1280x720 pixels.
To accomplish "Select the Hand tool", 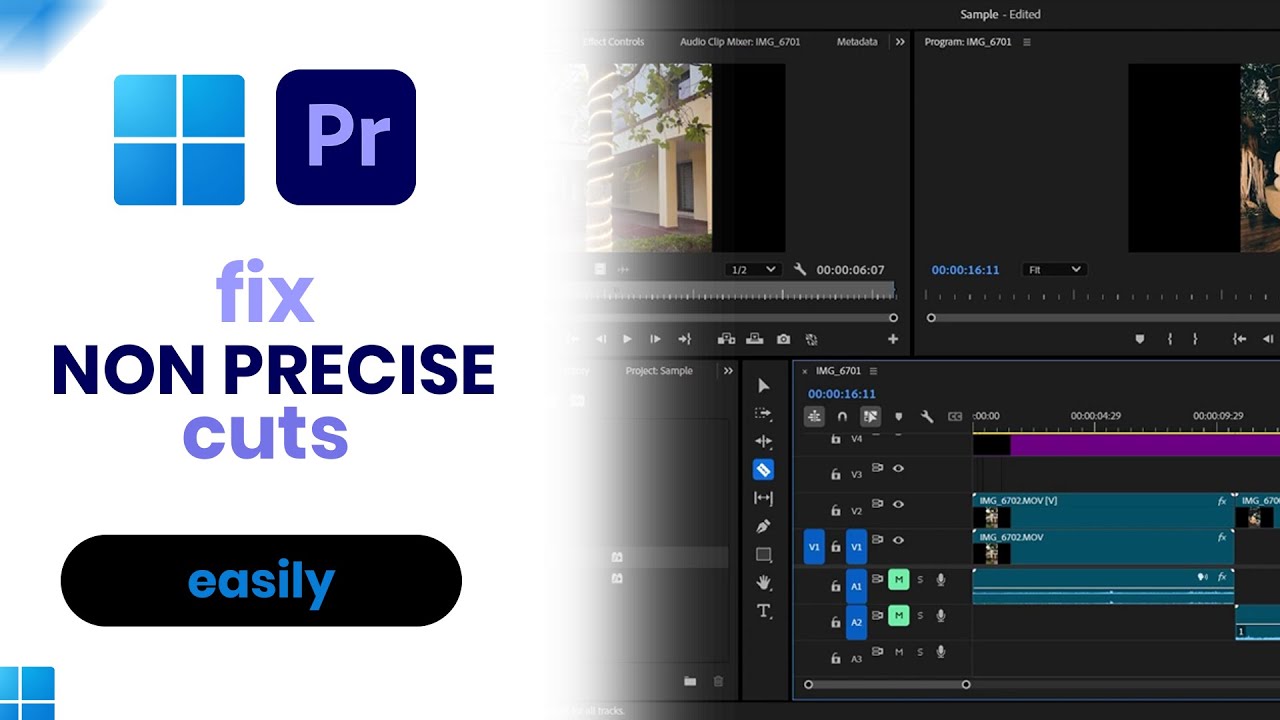I will pyautogui.click(x=764, y=582).
